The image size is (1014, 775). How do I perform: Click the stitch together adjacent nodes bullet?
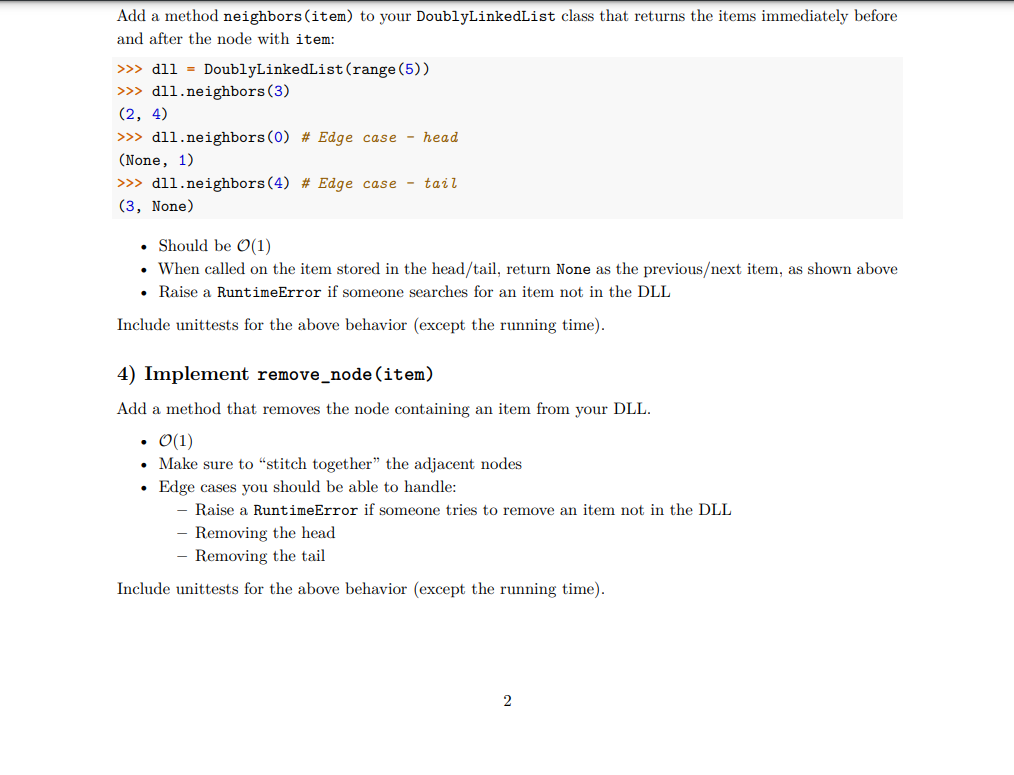click(340, 464)
